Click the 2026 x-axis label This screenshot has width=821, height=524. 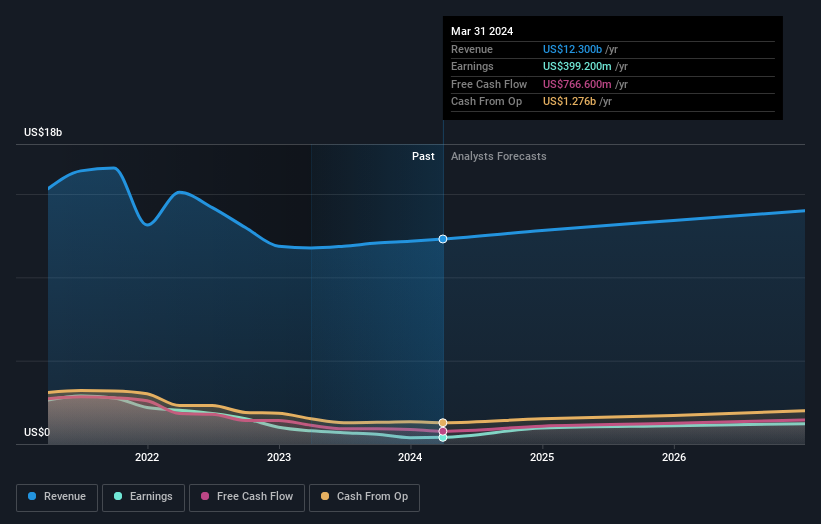tap(674, 457)
